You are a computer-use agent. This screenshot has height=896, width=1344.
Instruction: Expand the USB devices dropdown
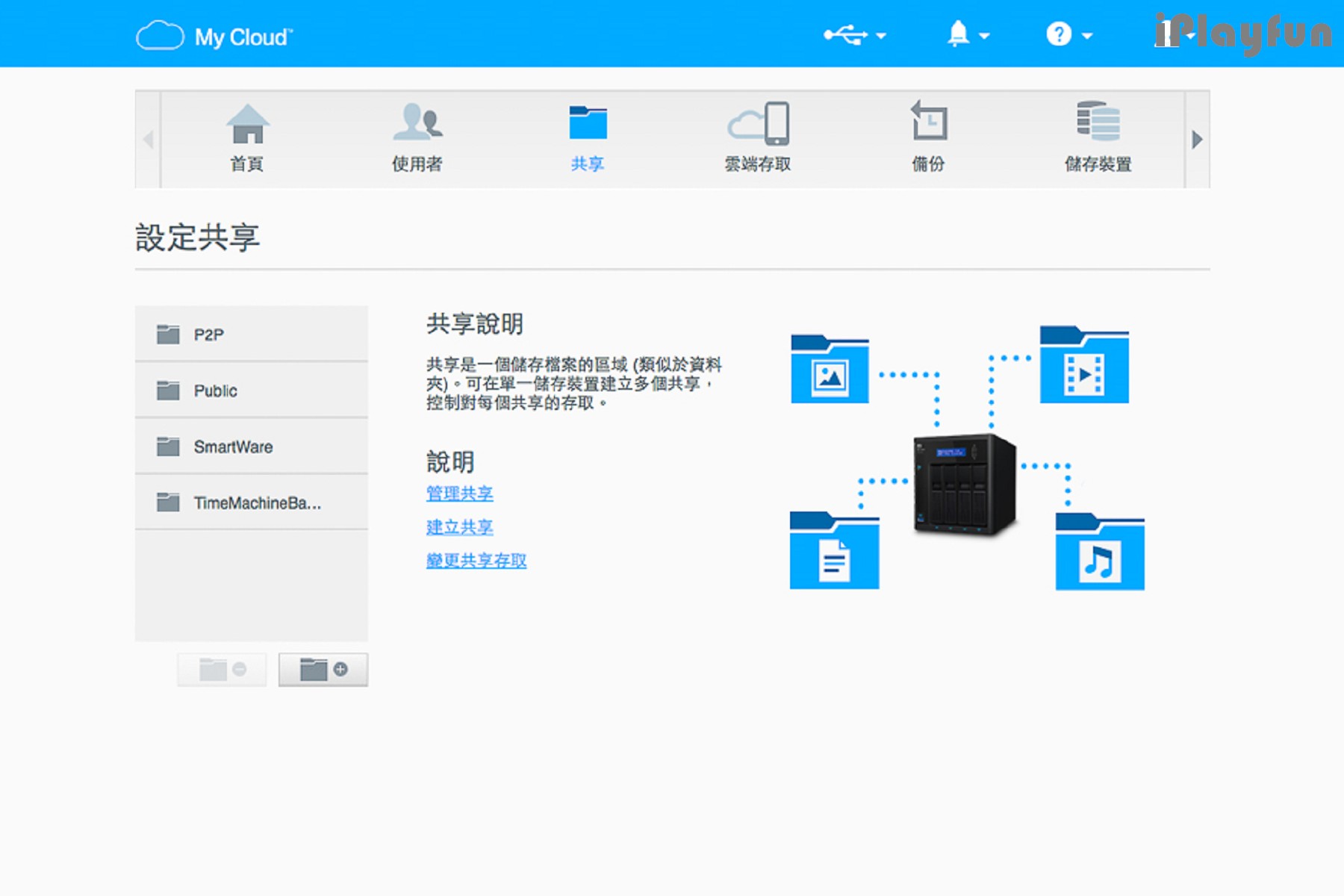(x=854, y=35)
